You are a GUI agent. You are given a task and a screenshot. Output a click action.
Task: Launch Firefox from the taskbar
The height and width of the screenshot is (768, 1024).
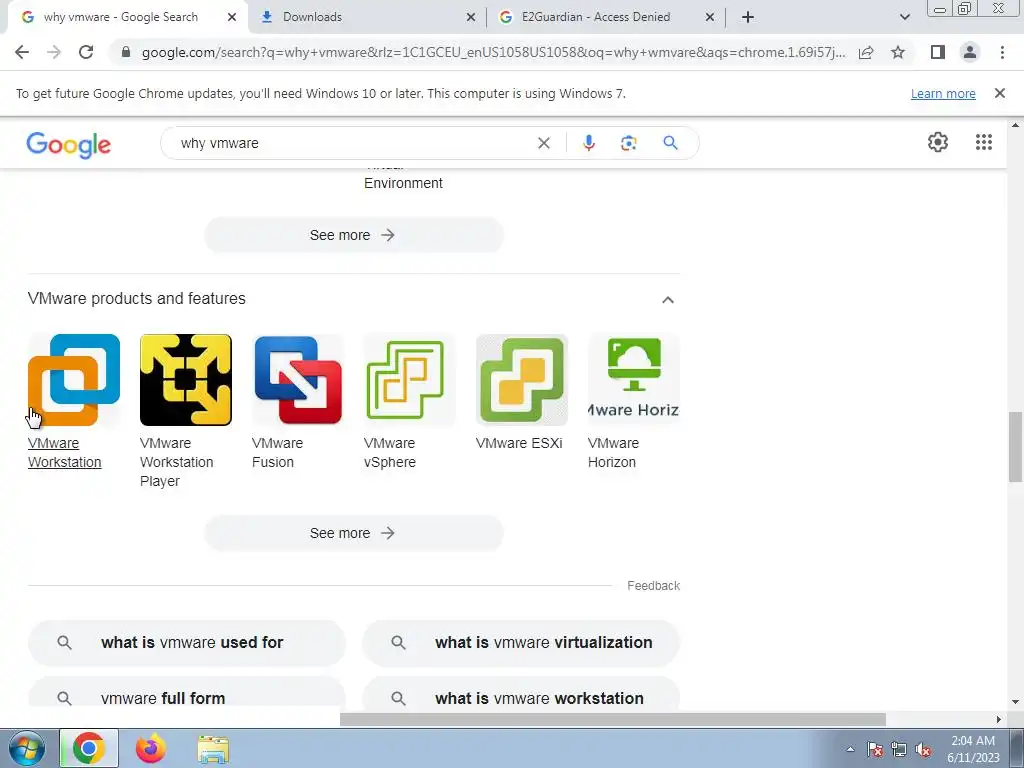(151, 748)
